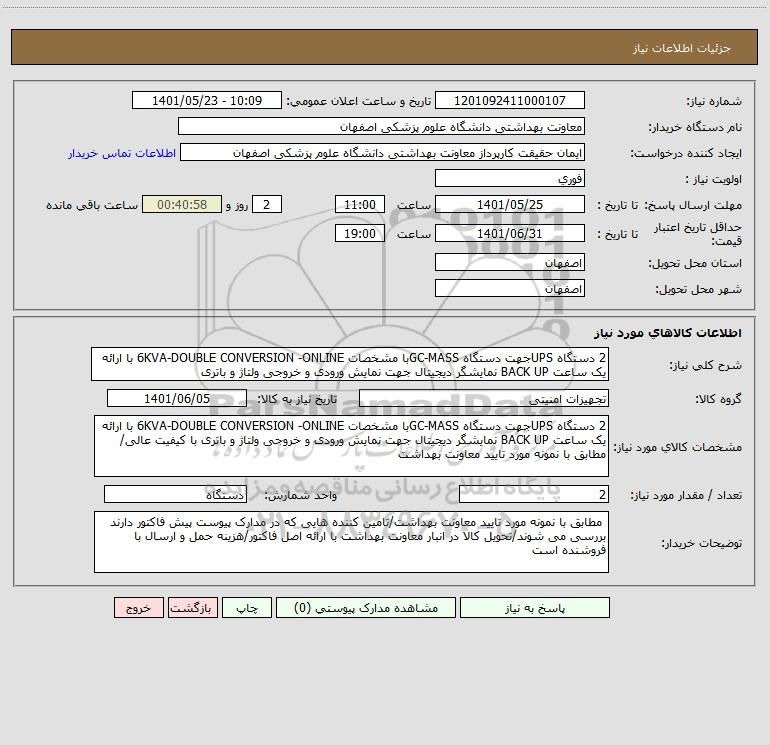Click the استان محل تحویل field
The height and width of the screenshot is (745, 770).
point(510,263)
